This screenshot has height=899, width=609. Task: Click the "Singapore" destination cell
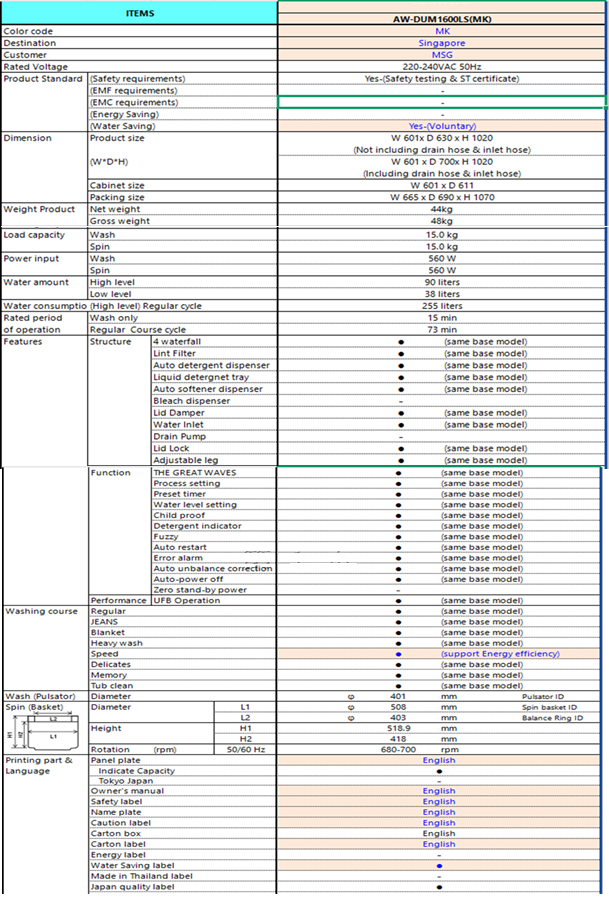(442, 43)
